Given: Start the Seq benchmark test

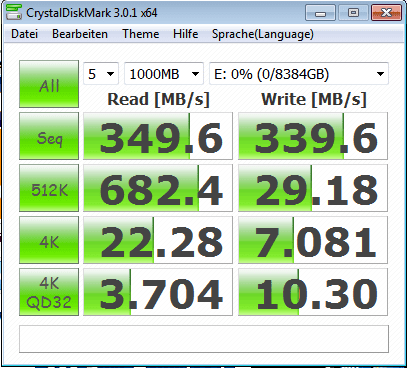Looking at the screenshot, I should point(49,136).
